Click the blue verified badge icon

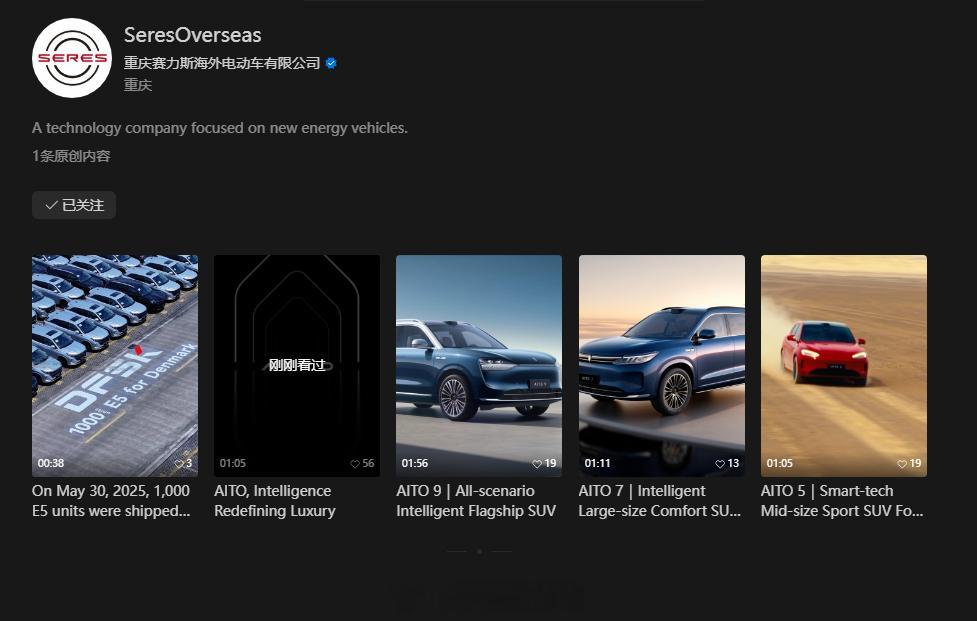pos(331,64)
